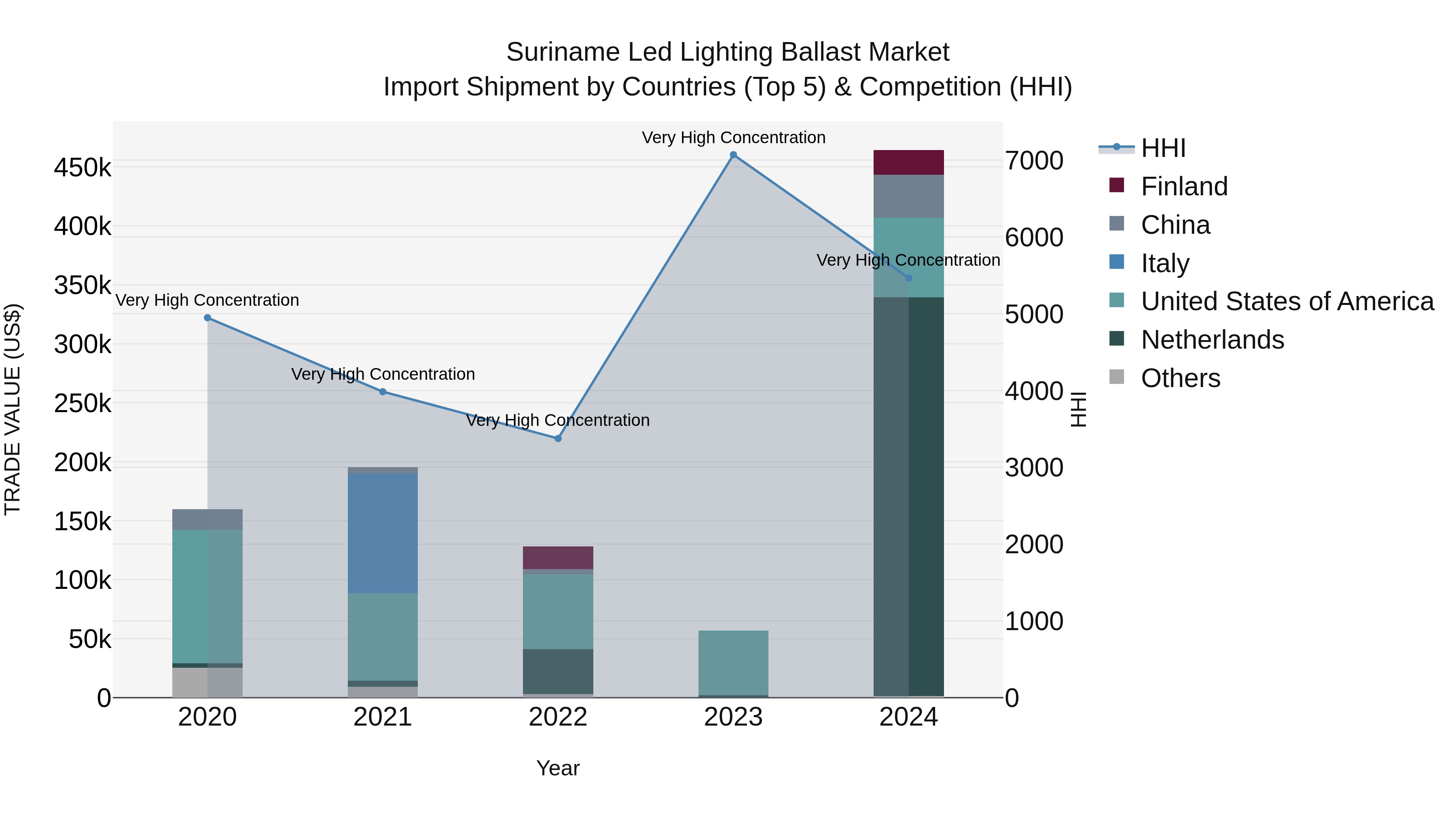Viewport: 1456px width, 819px height.
Task: Click the HHI data point for 2020
Action: click(x=207, y=317)
